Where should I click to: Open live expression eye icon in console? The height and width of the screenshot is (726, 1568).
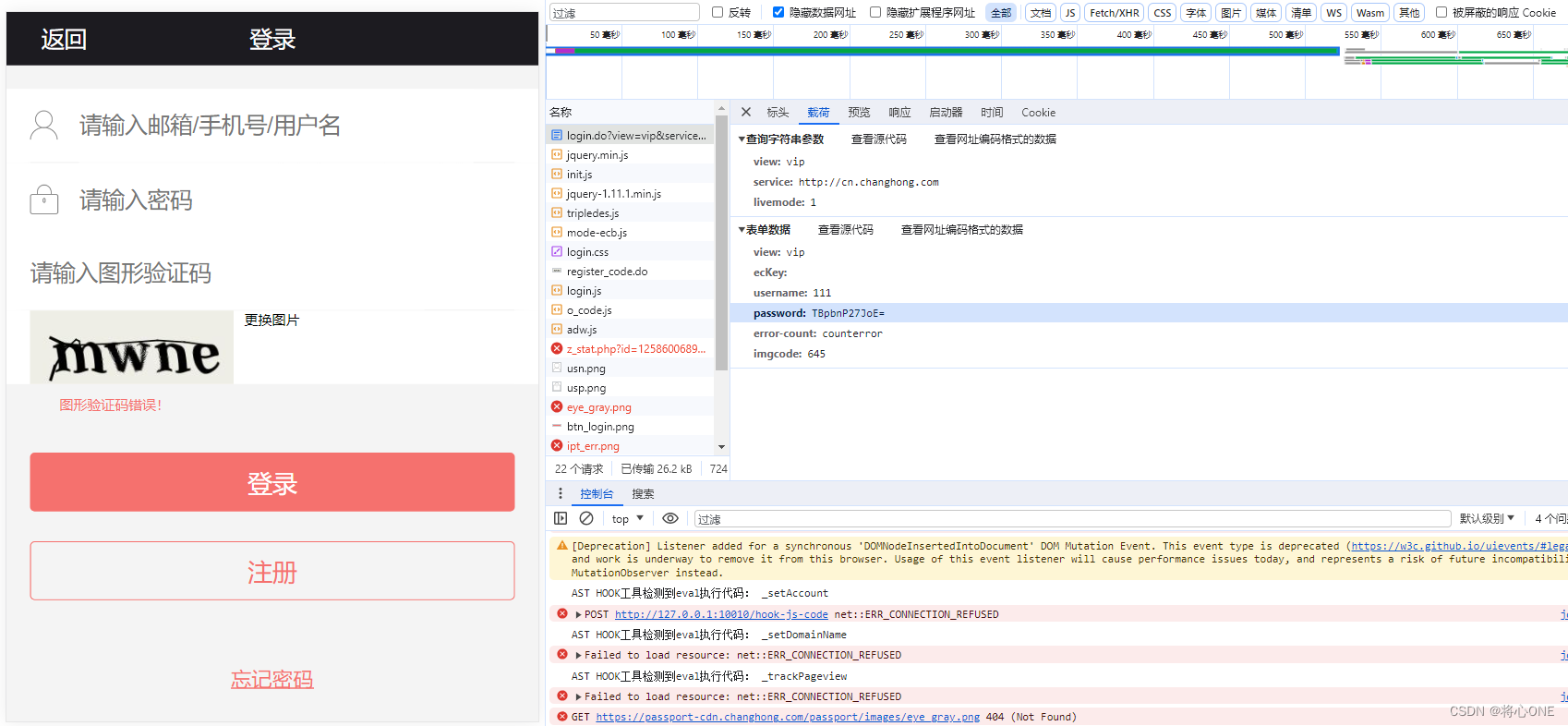tap(670, 518)
